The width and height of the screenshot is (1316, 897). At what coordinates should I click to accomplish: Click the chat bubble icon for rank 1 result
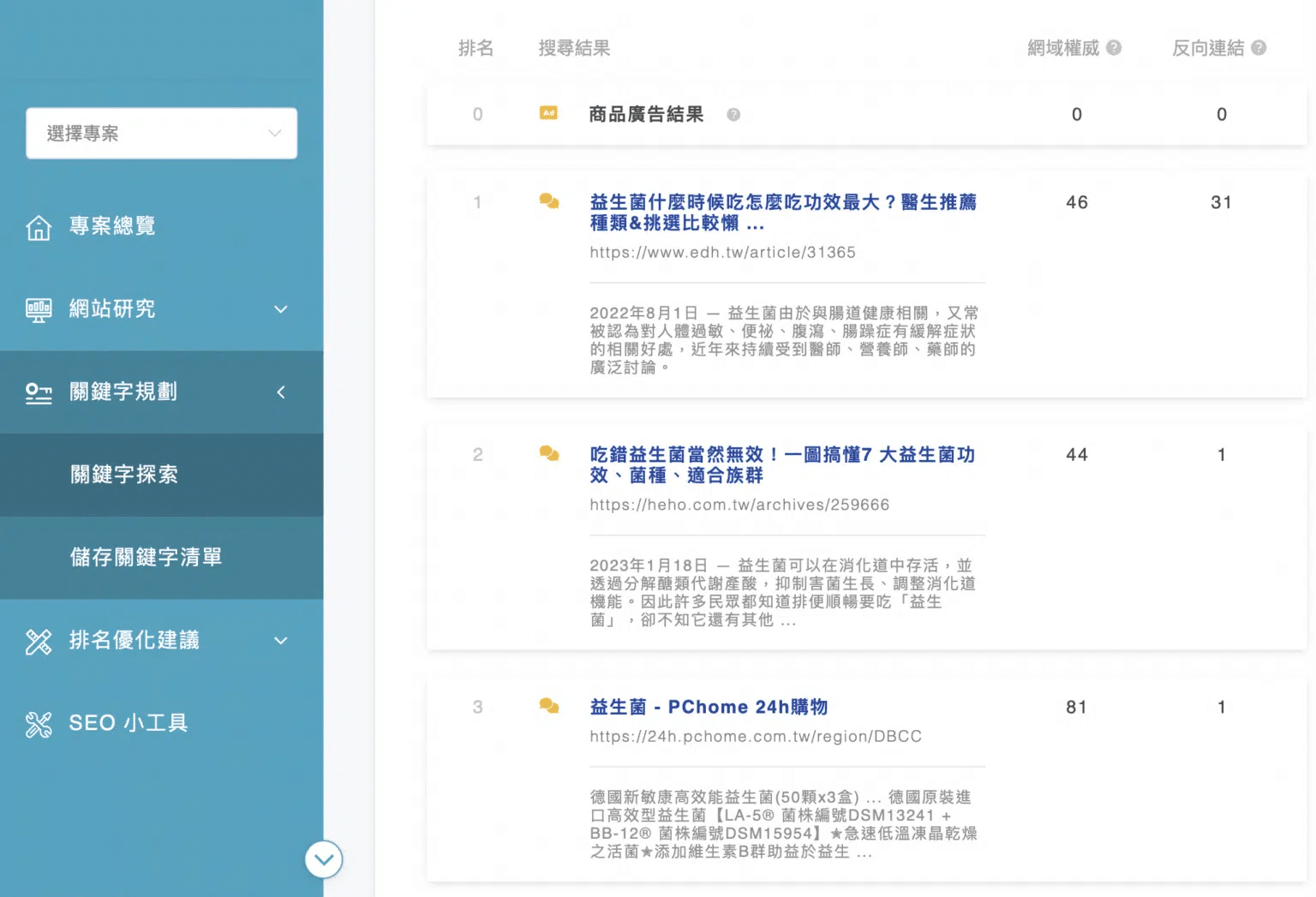(x=549, y=201)
